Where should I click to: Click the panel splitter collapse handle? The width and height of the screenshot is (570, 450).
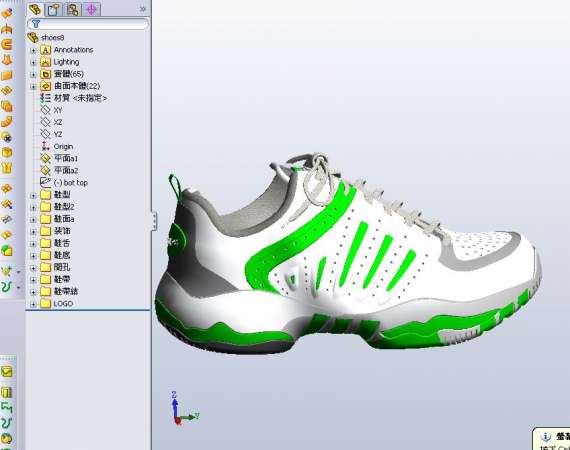[x=154, y=220]
